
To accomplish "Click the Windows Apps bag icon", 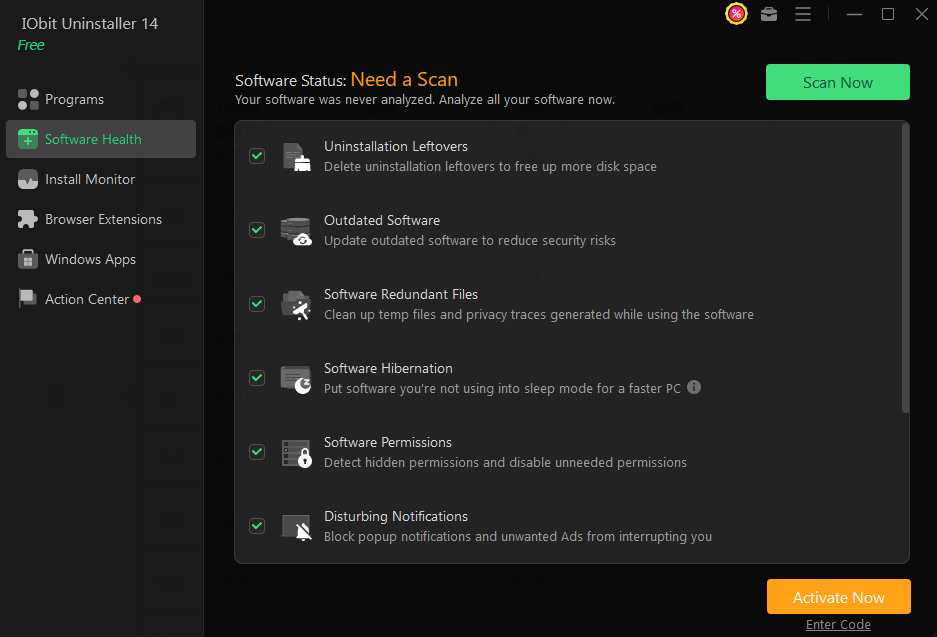I will coord(28,259).
